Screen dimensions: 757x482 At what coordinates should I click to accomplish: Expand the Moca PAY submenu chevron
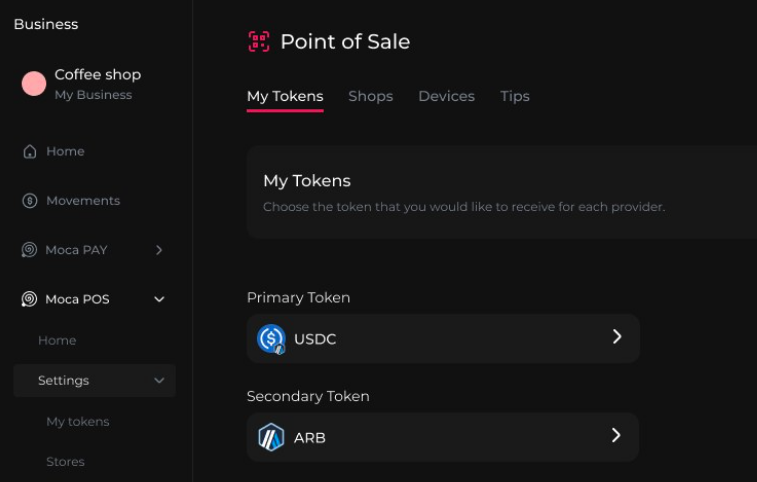coord(159,250)
